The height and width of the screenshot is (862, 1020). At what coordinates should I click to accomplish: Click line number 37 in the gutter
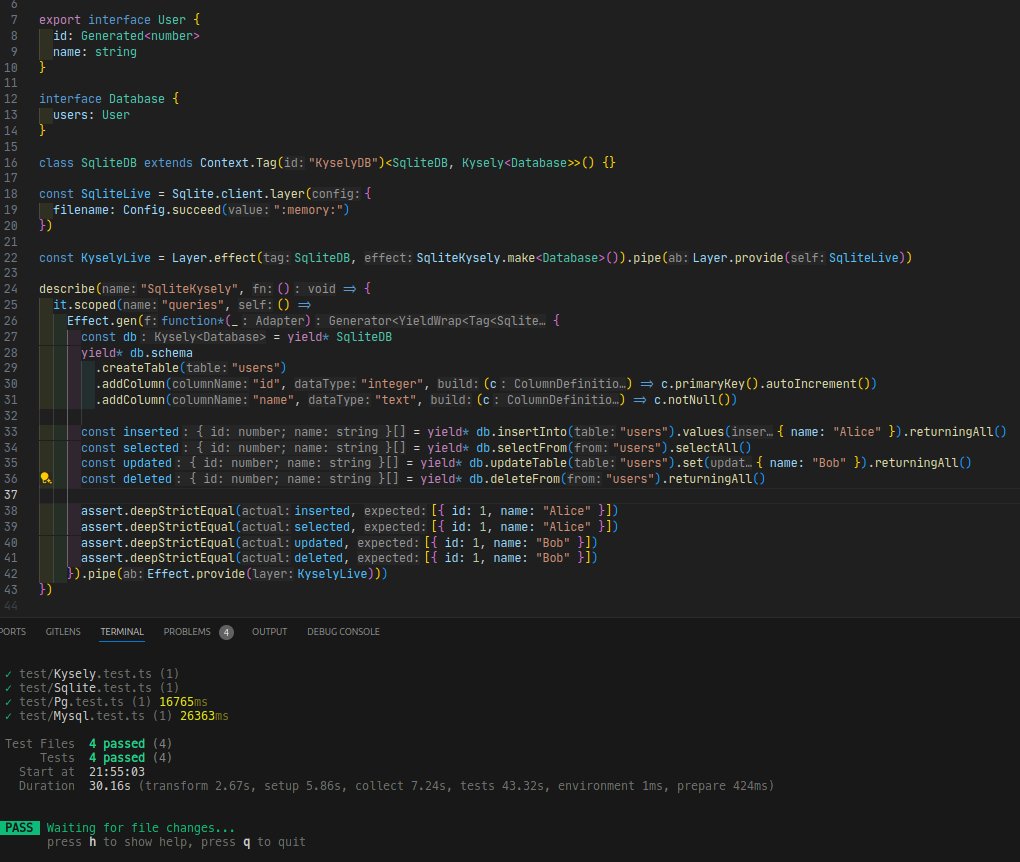pos(11,494)
